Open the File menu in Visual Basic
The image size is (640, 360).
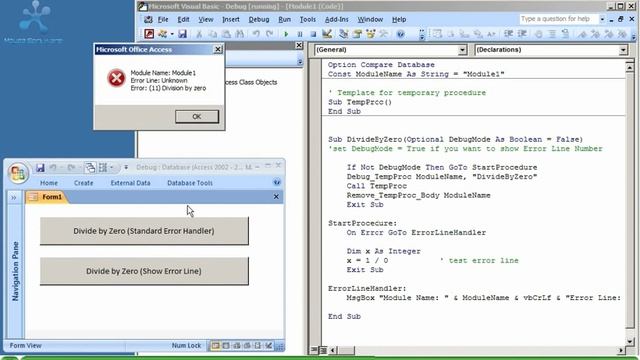pos(163,19)
